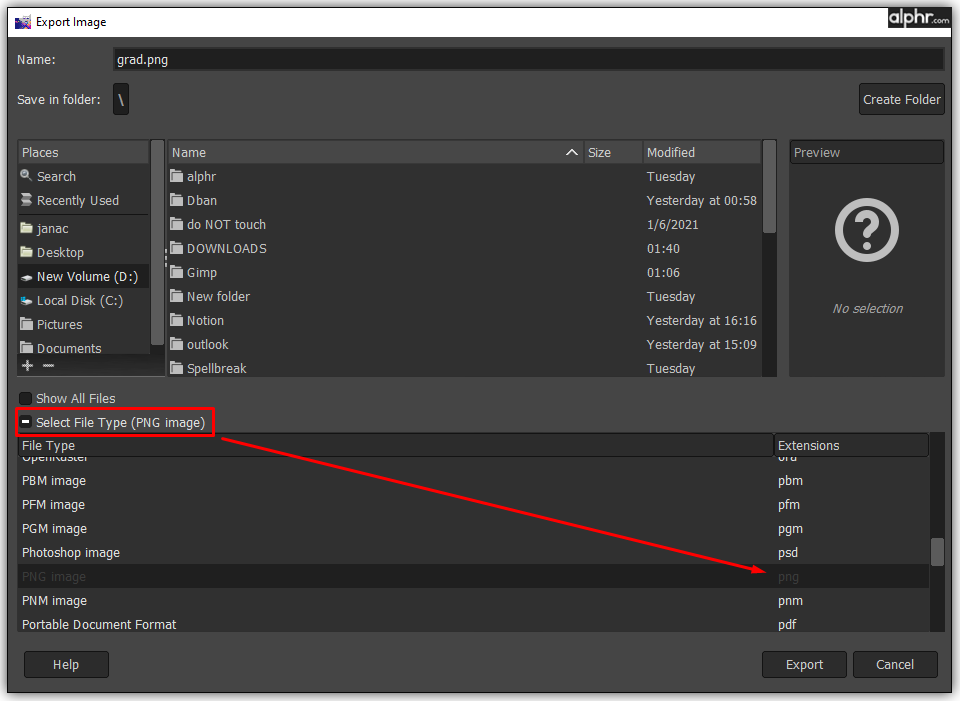The image size is (960, 701).
Task: Click Yesterday at 16:16 modified date
Action: tap(702, 320)
